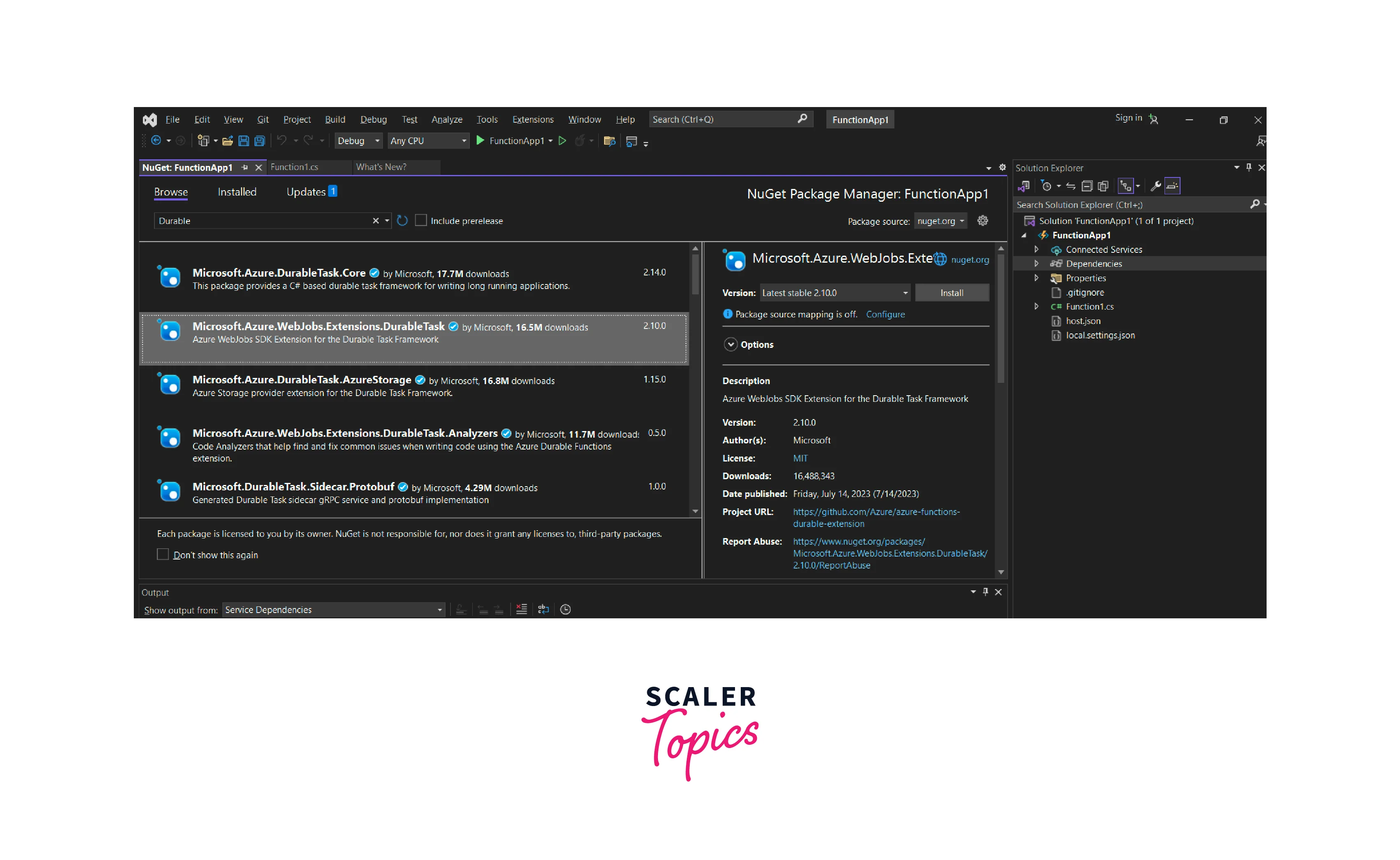1400x860 pixels.
Task: Open the Debug configuration dropdown
Action: pyautogui.click(x=359, y=141)
